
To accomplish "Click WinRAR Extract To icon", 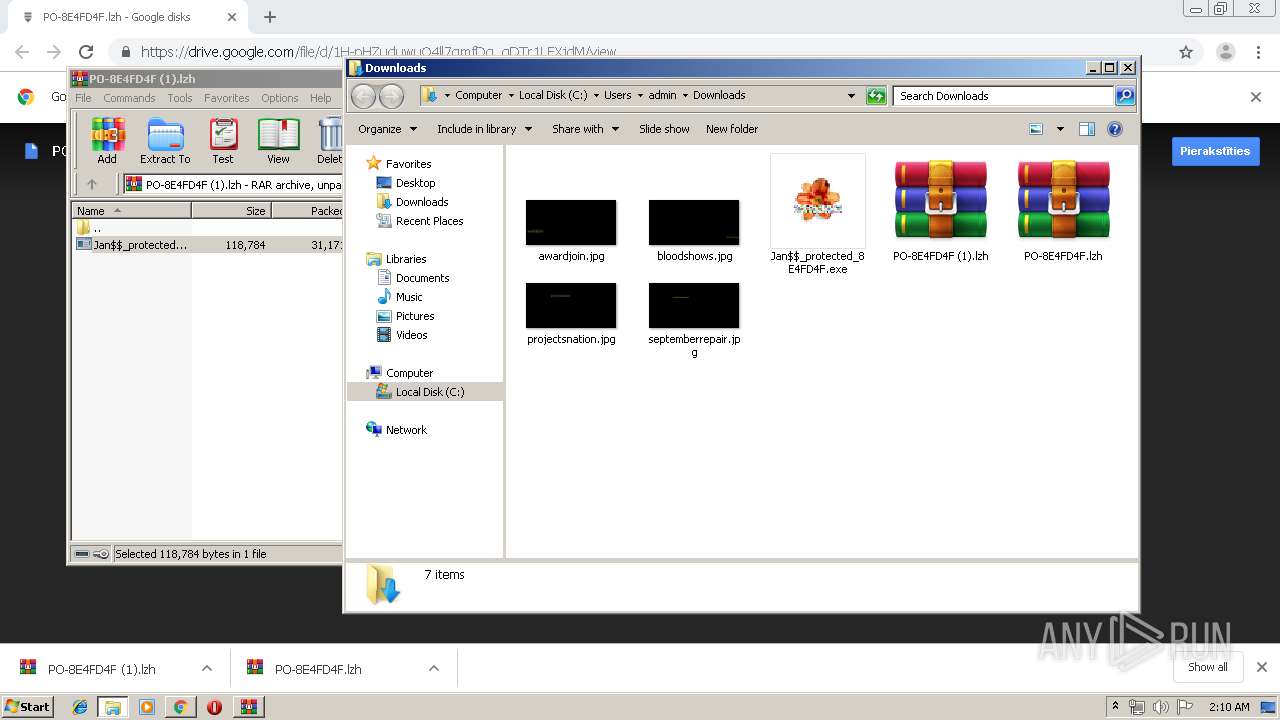I will (x=165, y=140).
